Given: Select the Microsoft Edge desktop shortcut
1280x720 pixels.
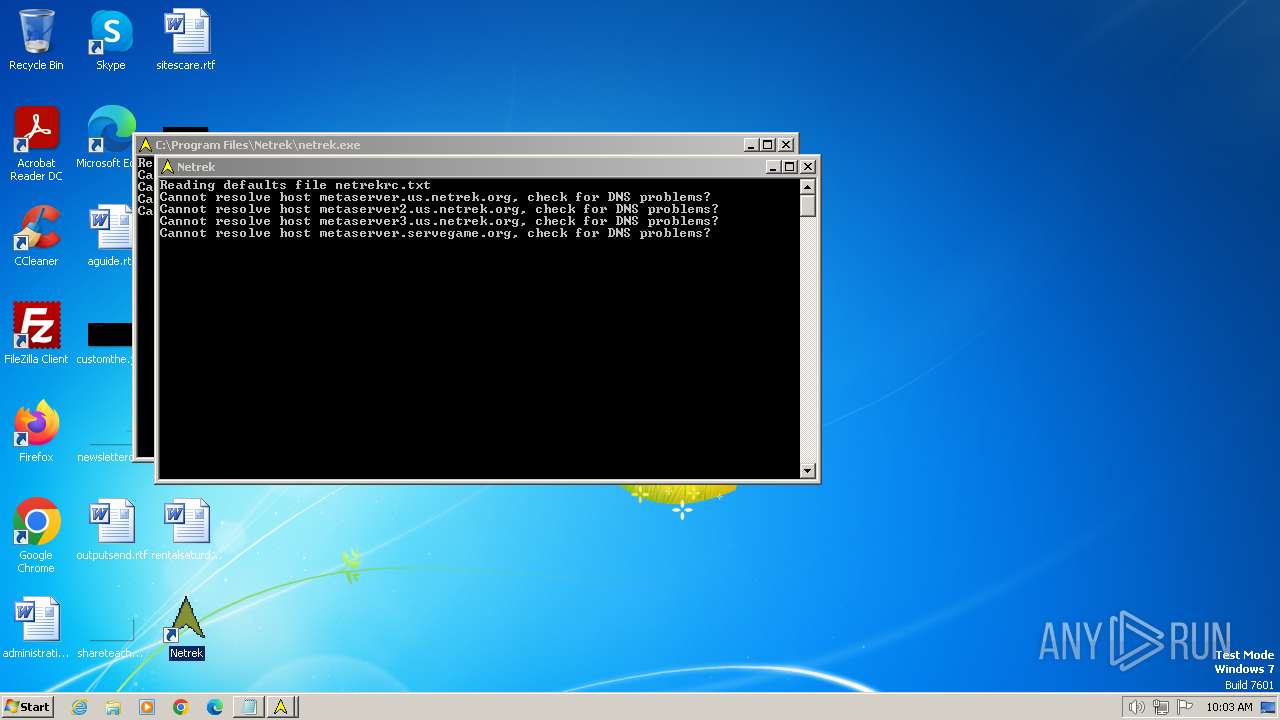Looking at the screenshot, I should pos(108,138).
